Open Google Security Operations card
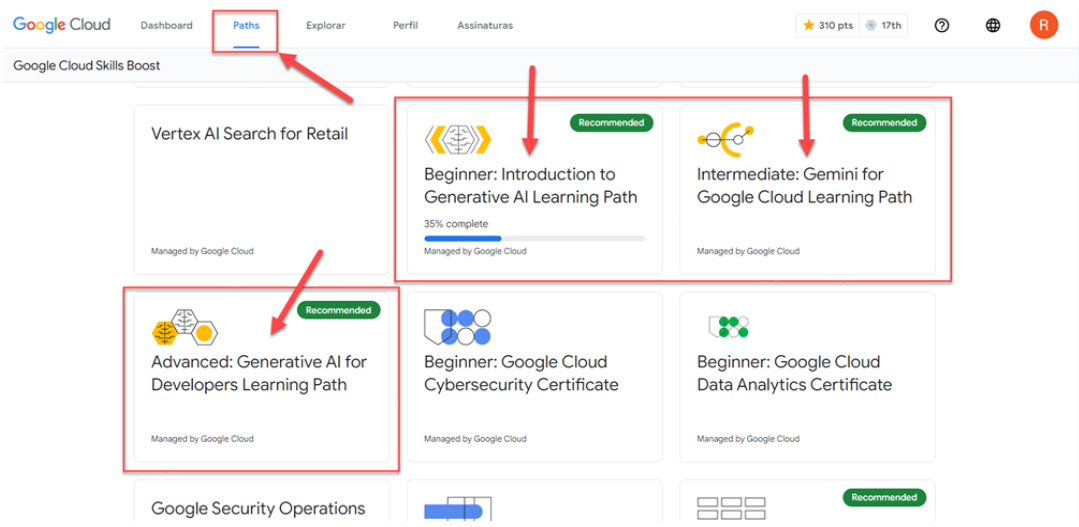Image resolution: width=1079 pixels, height=527 pixels. [258, 509]
